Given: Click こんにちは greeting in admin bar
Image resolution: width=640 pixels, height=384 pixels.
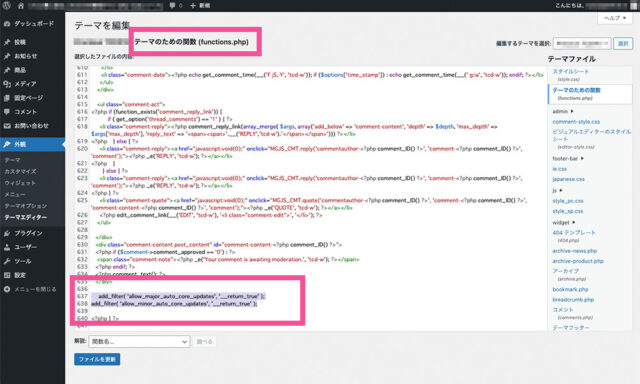Looking at the screenshot, I should click(570, 6).
